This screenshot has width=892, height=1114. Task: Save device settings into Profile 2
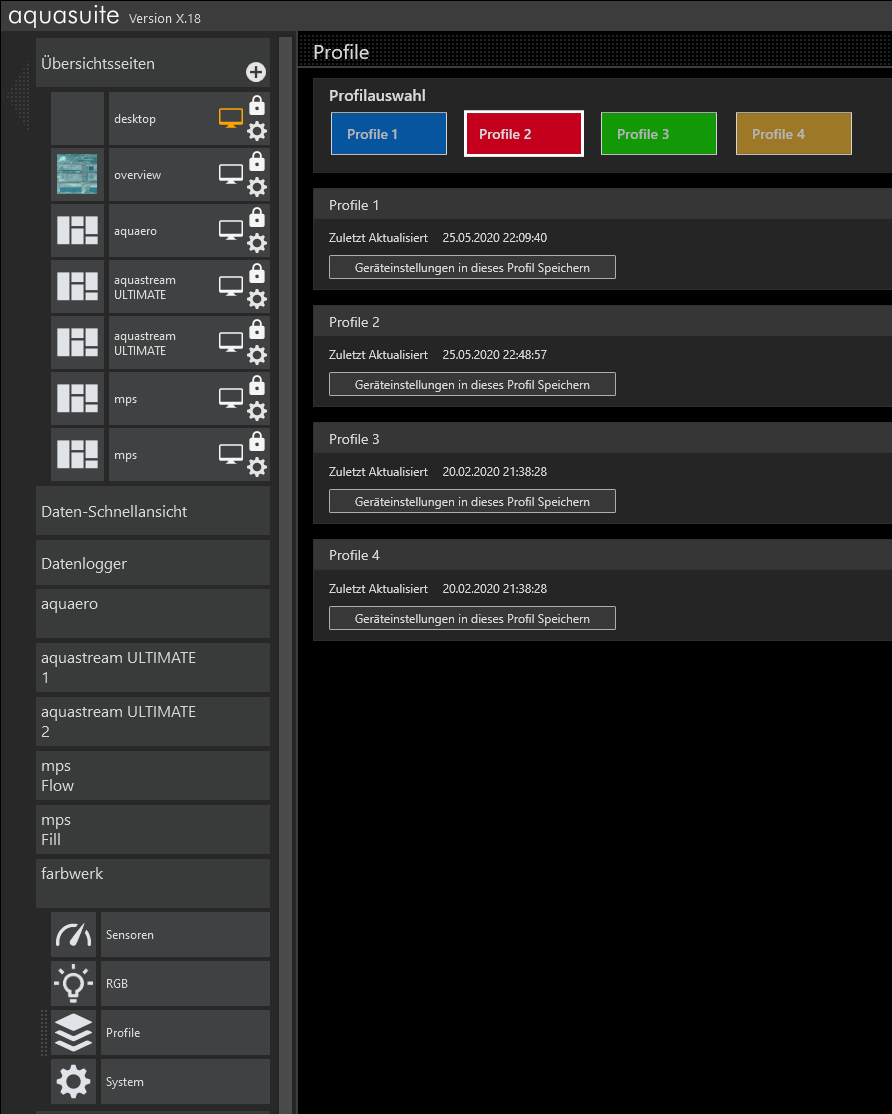click(472, 384)
